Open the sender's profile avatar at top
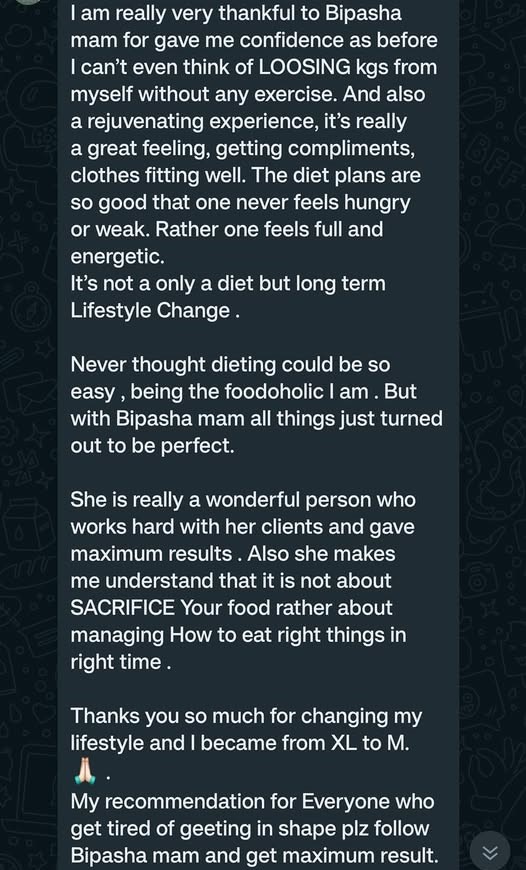Image resolution: width=526 pixels, height=870 pixels. pyautogui.click(x=26, y=2)
